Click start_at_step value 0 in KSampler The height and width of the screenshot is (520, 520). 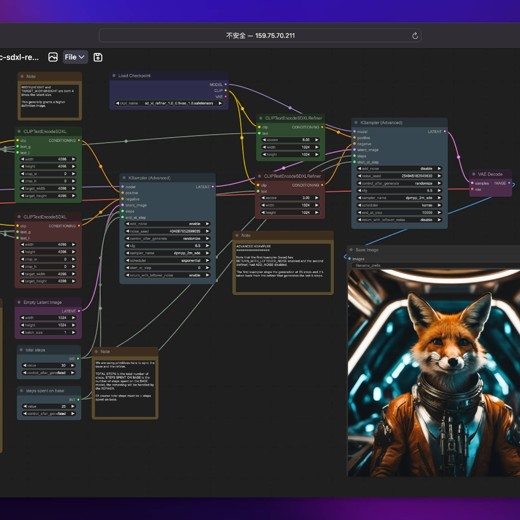pyautogui.click(x=167, y=268)
